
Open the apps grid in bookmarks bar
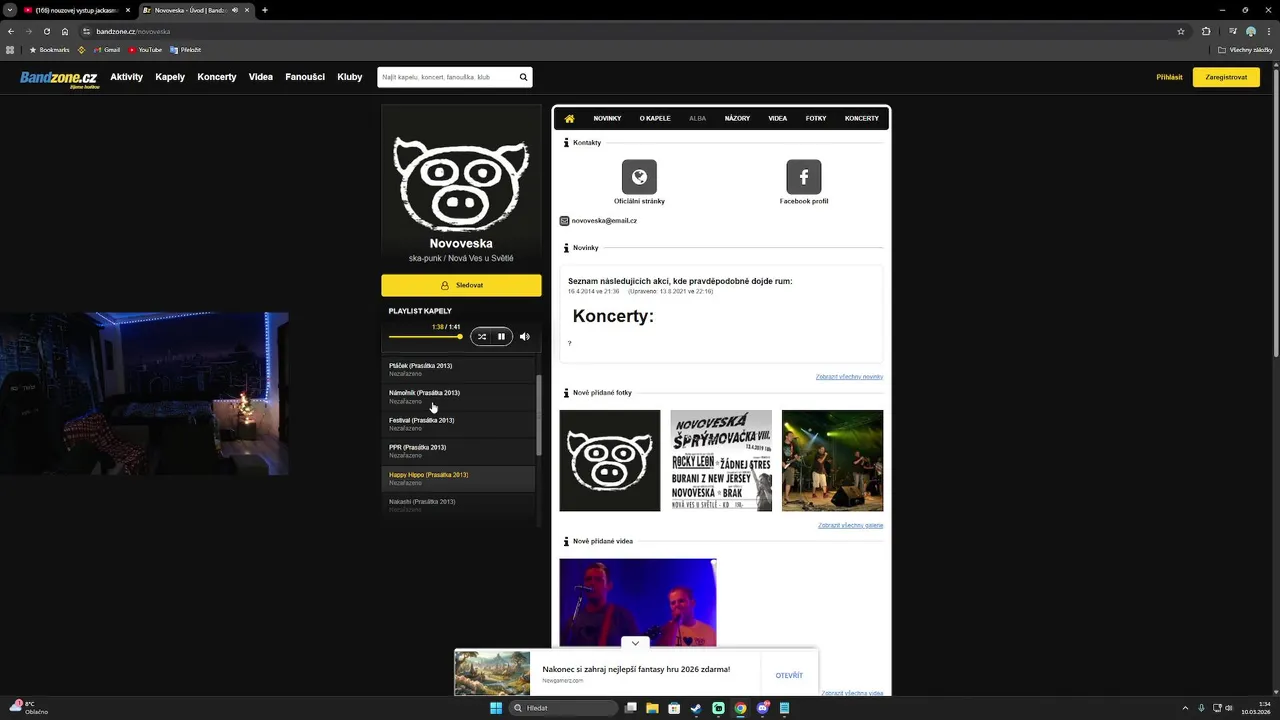tap(10, 49)
